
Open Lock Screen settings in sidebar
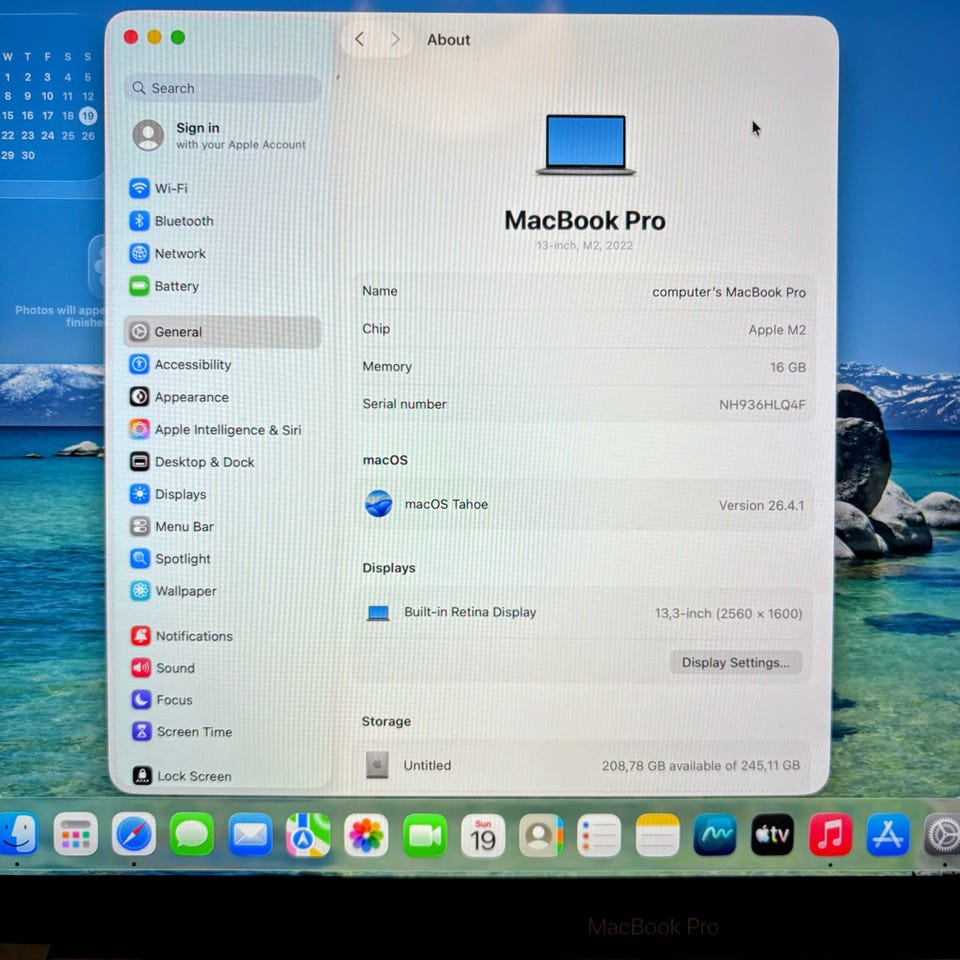coord(222,776)
